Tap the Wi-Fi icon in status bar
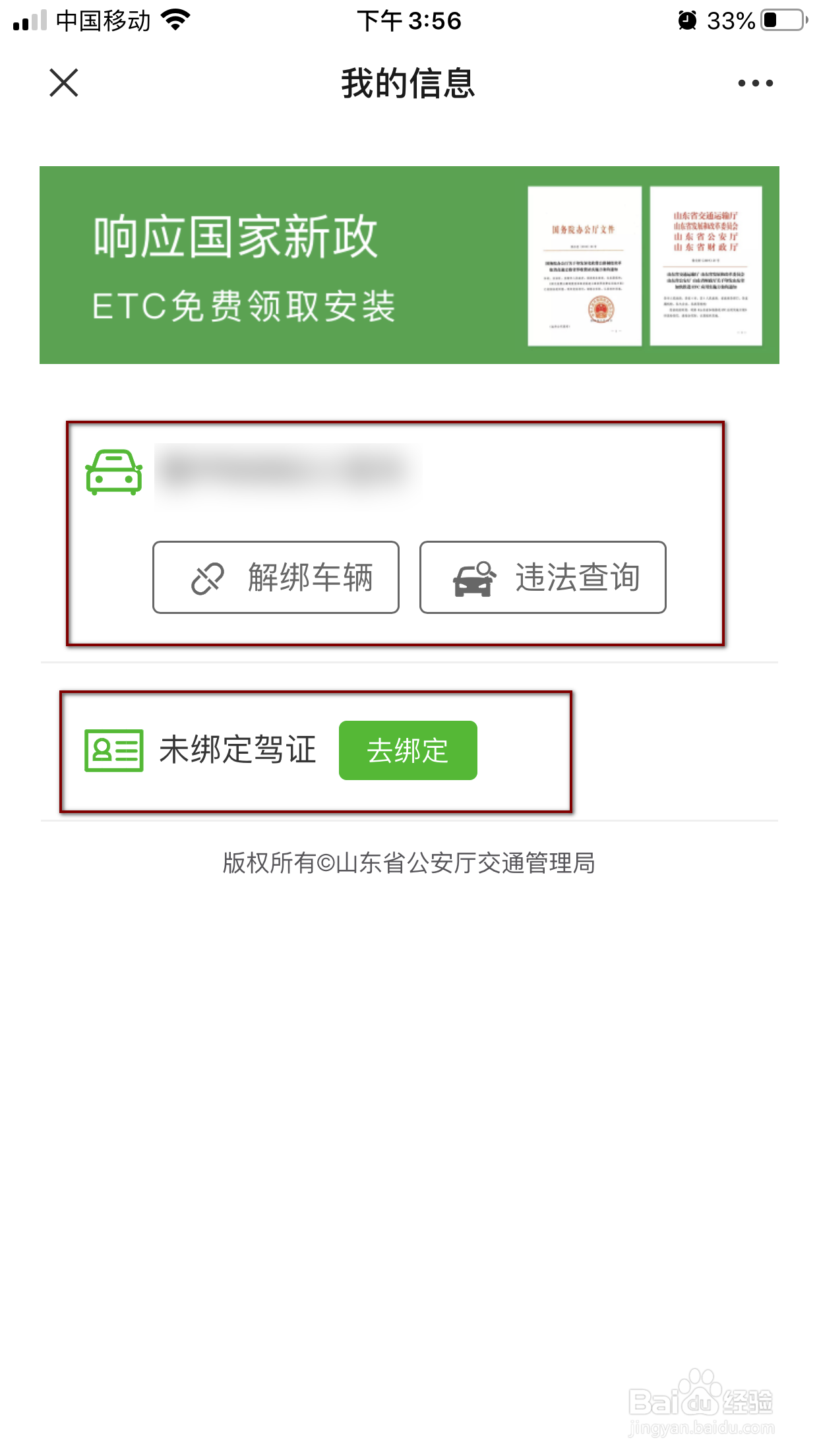The height and width of the screenshot is (1456, 819). (176, 20)
